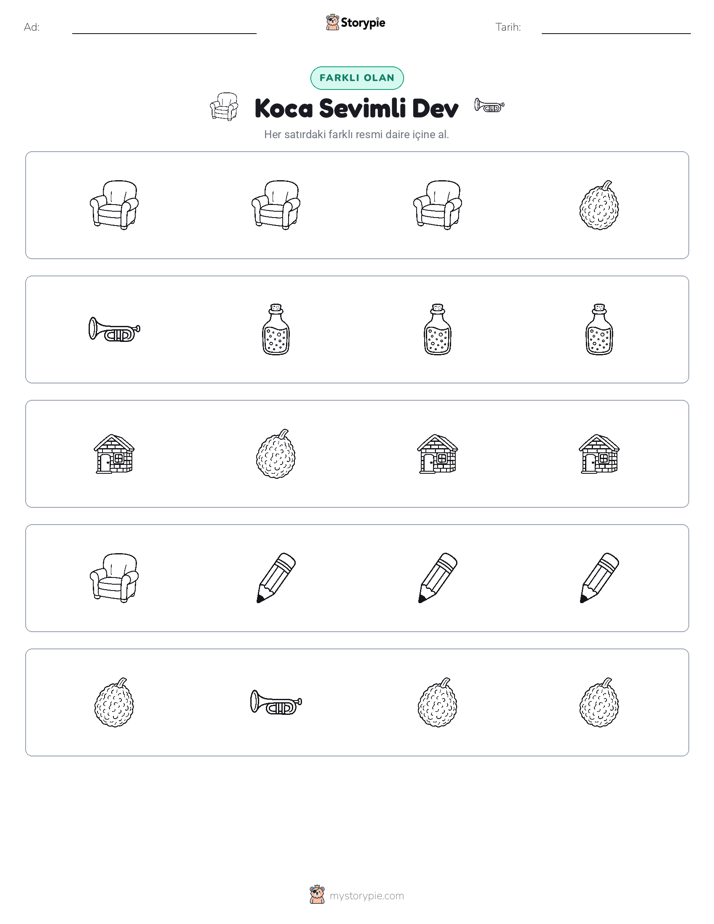Select the middle pencil in row four
Screen dimensions: 714x924
point(438,578)
